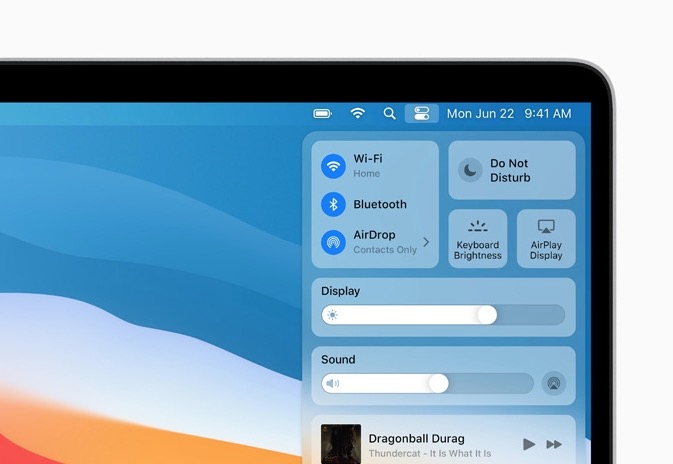Screen dimensions: 673x464
Task: Play the Dragonball Durag track
Action: point(529,444)
